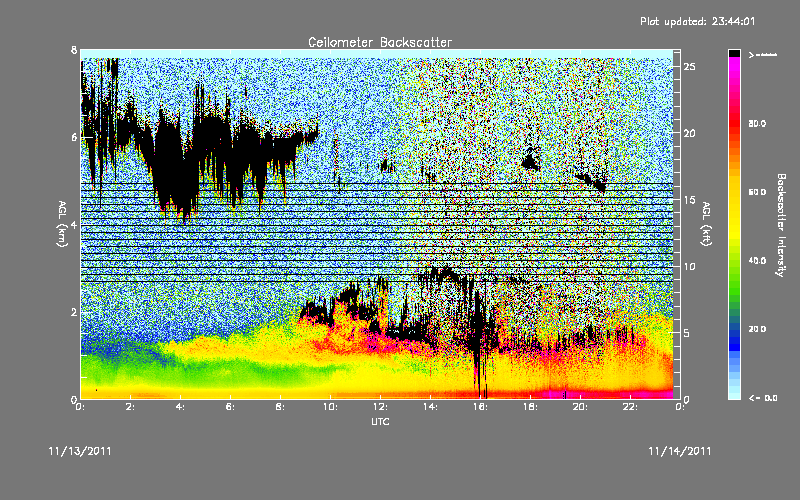
Task: Click the '60.0' colorbar scale value
Action: click(x=758, y=192)
